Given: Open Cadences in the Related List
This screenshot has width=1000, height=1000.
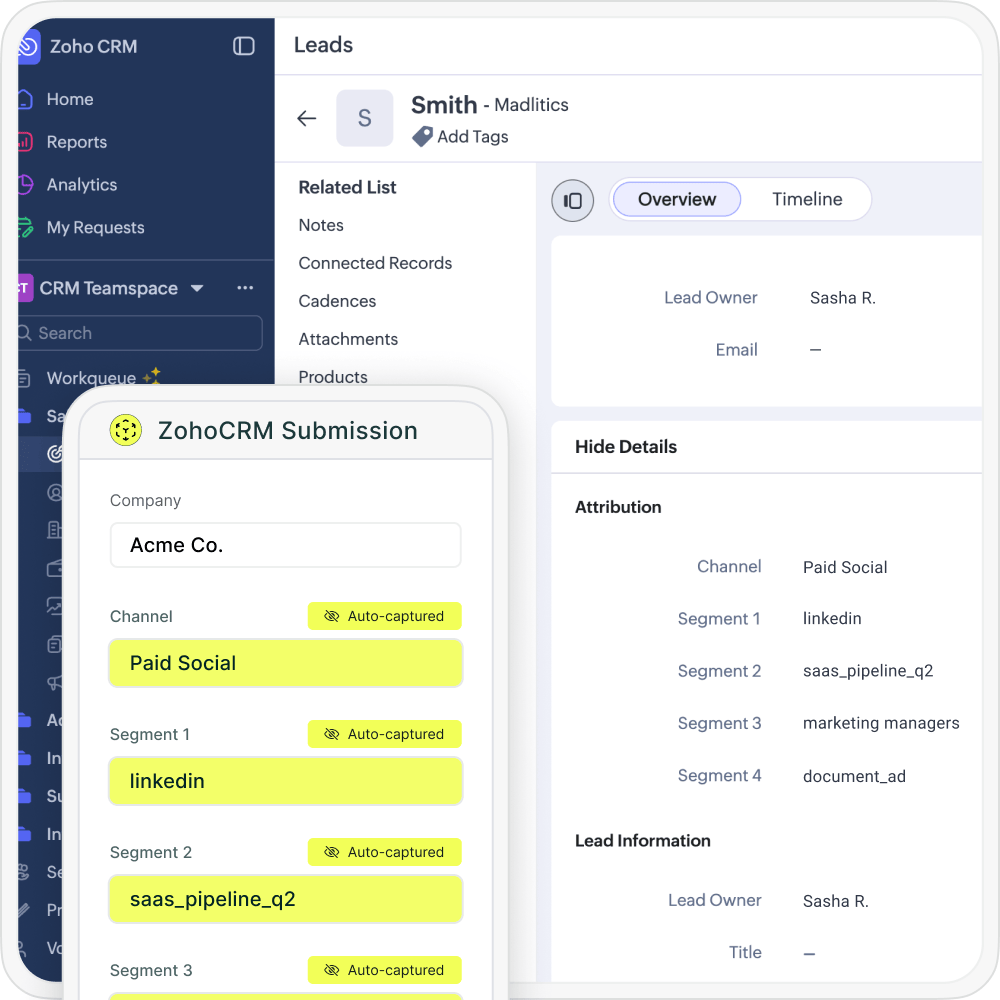Looking at the screenshot, I should [x=337, y=301].
